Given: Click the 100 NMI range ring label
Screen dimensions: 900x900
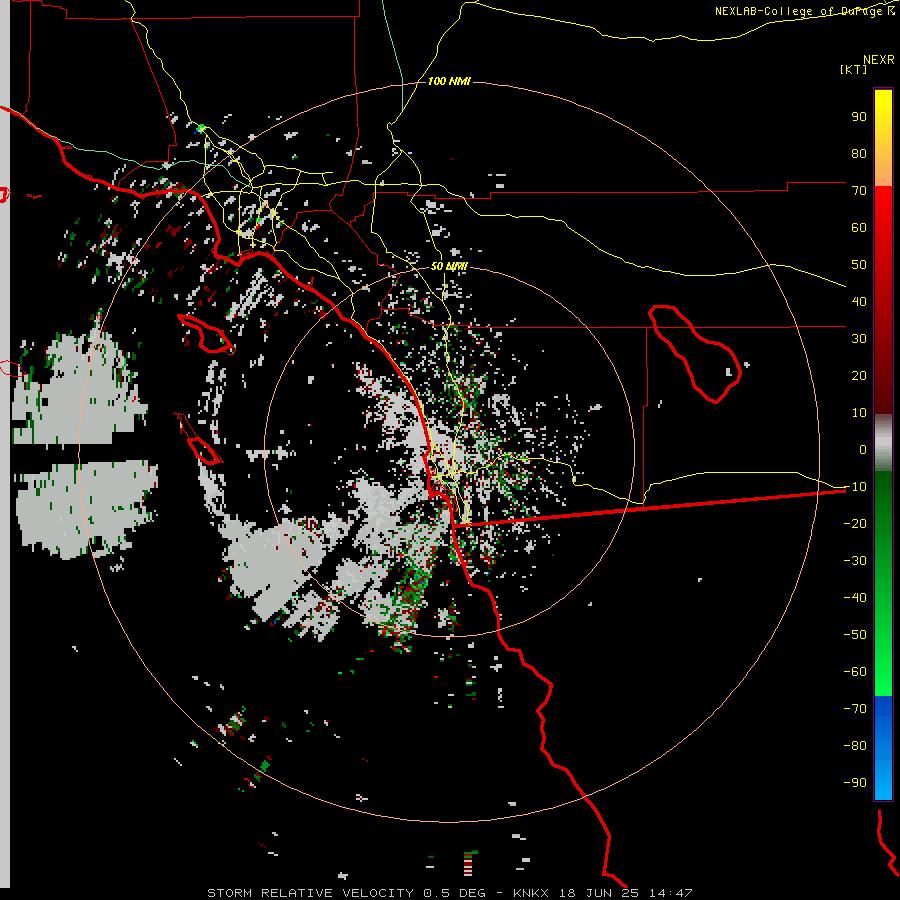Looking at the screenshot, I should coord(449,81).
